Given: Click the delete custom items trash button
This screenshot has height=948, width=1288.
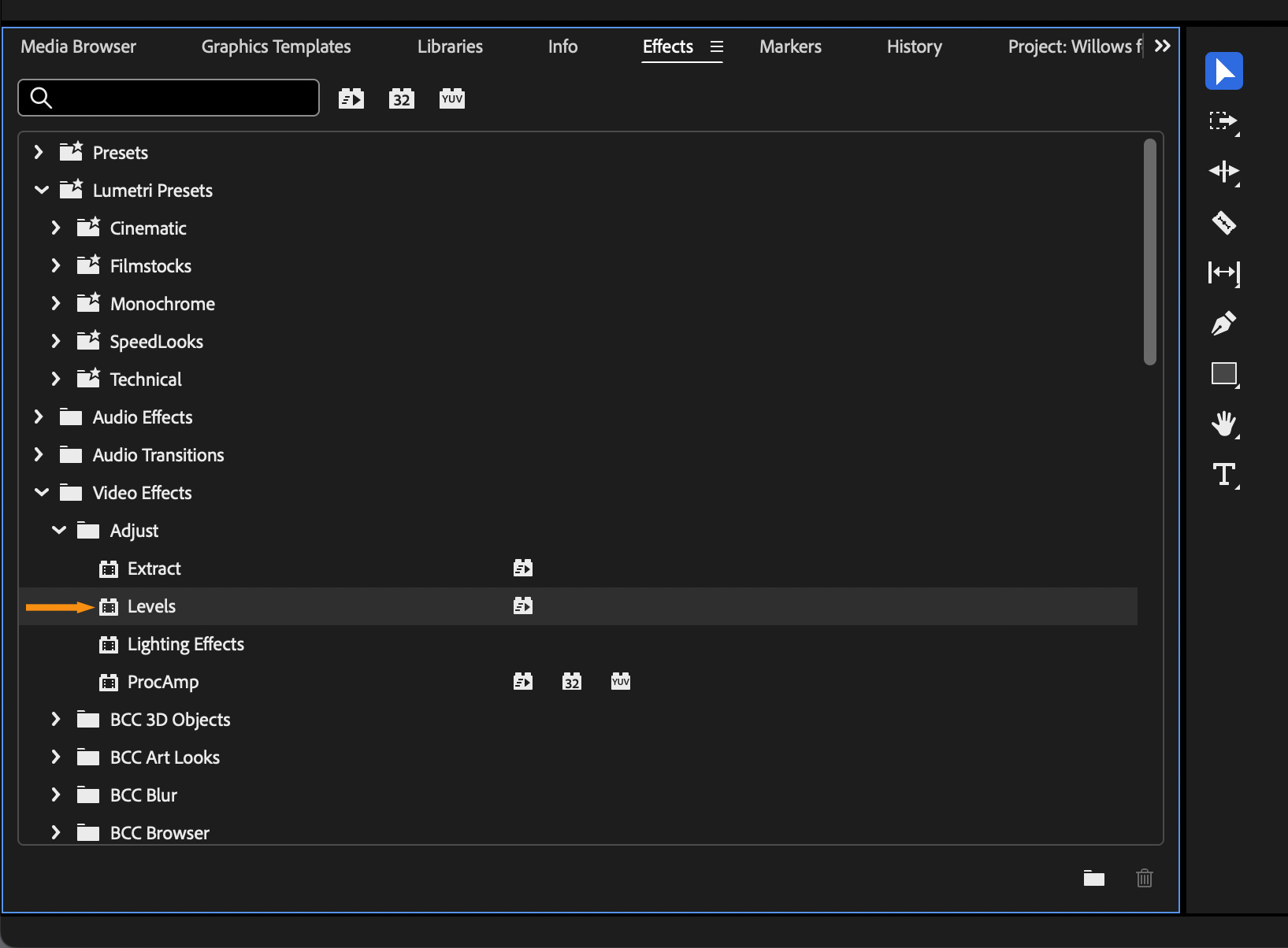Looking at the screenshot, I should 1145,878.
